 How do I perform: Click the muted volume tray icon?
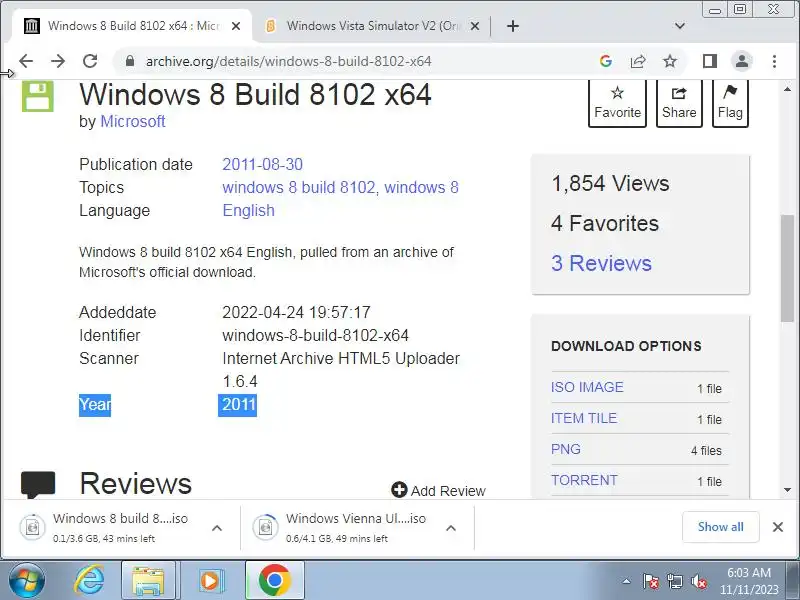tap(699, 581)
